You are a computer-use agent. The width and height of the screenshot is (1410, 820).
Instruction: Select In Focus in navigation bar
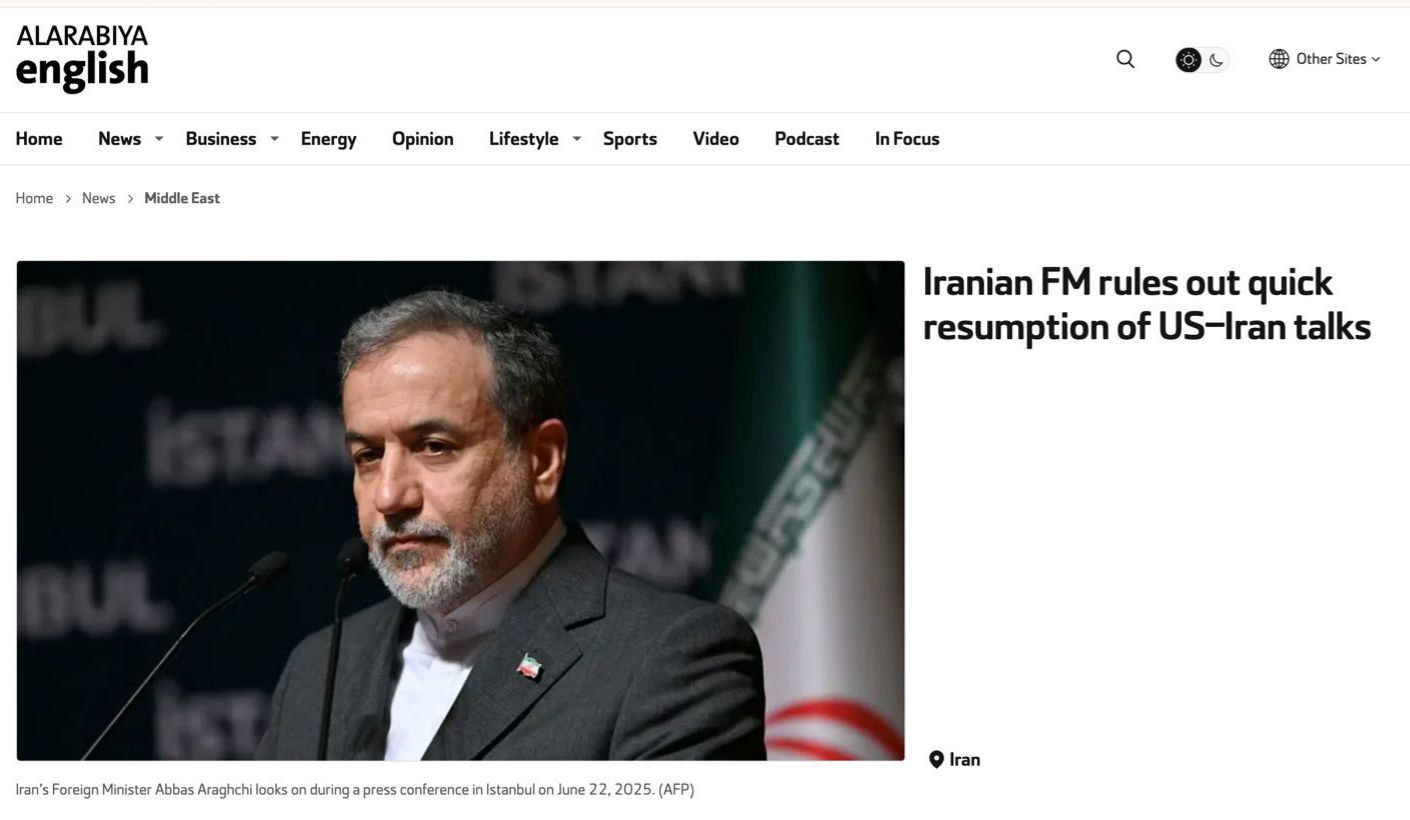pyautogui.click(x=907, y=139)
